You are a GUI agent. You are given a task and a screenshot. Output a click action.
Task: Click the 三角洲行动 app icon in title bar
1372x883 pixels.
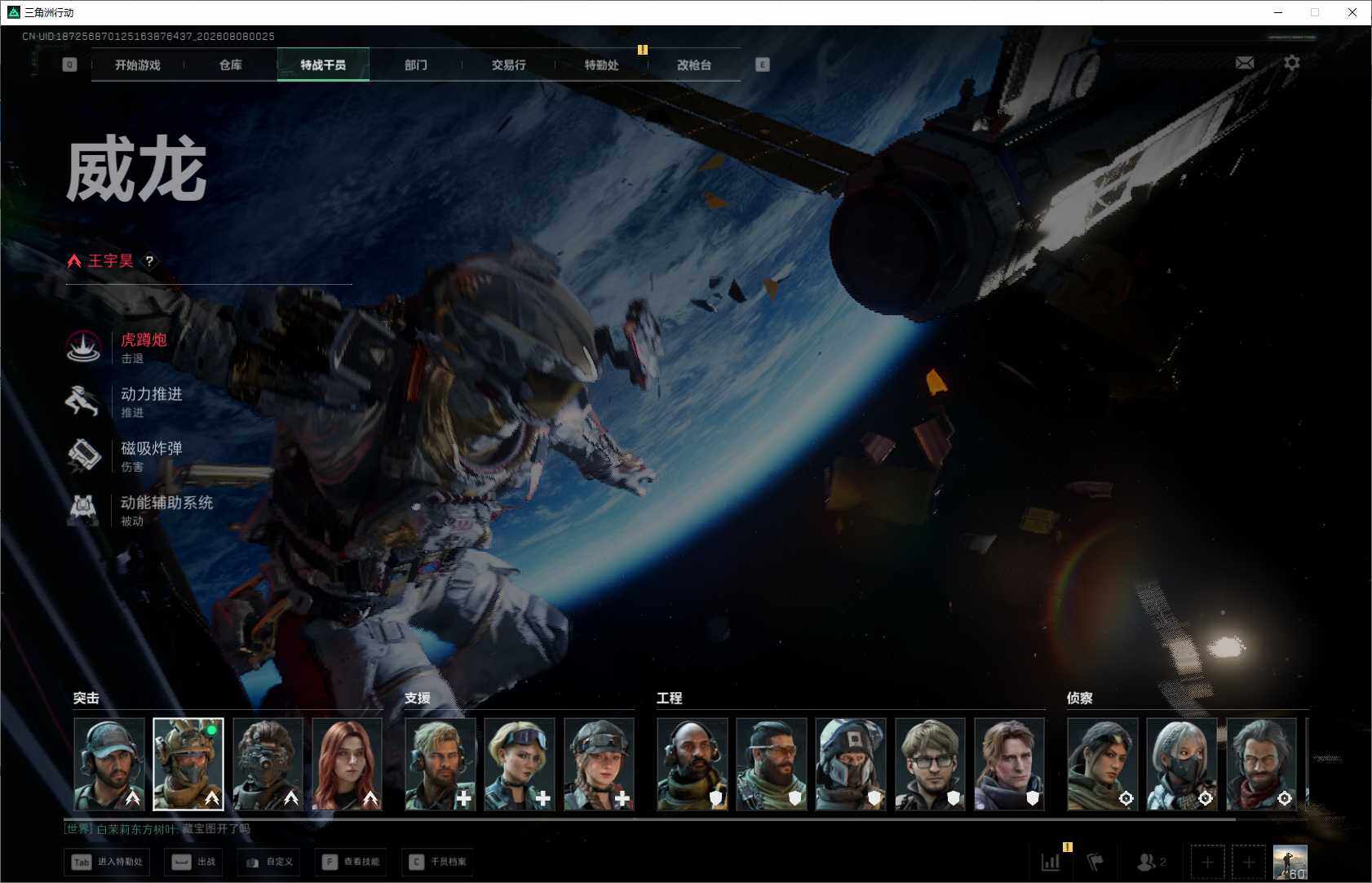point(13,12)
